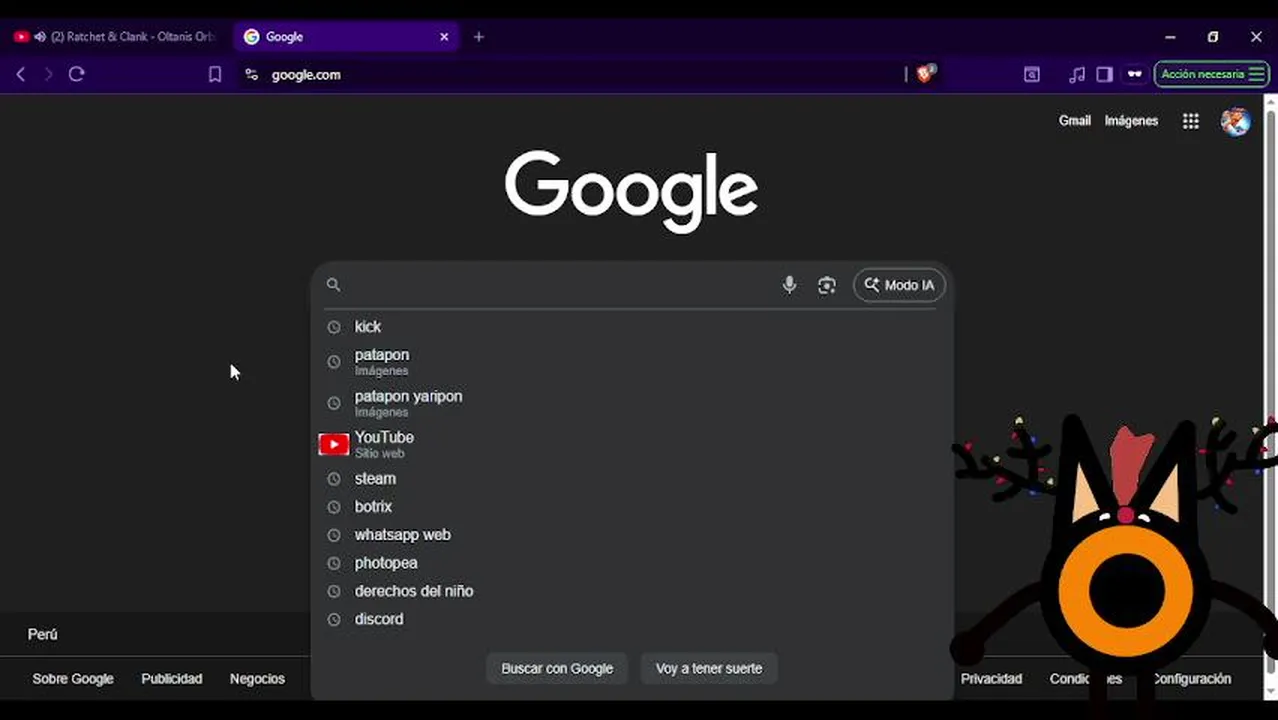Select the YouTube Sitio web suggestion

click(632, 444)
